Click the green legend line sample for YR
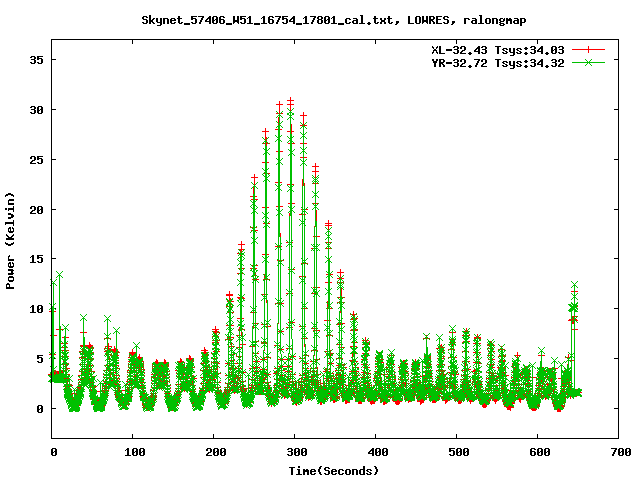The image size is (640, 480). 588,62
